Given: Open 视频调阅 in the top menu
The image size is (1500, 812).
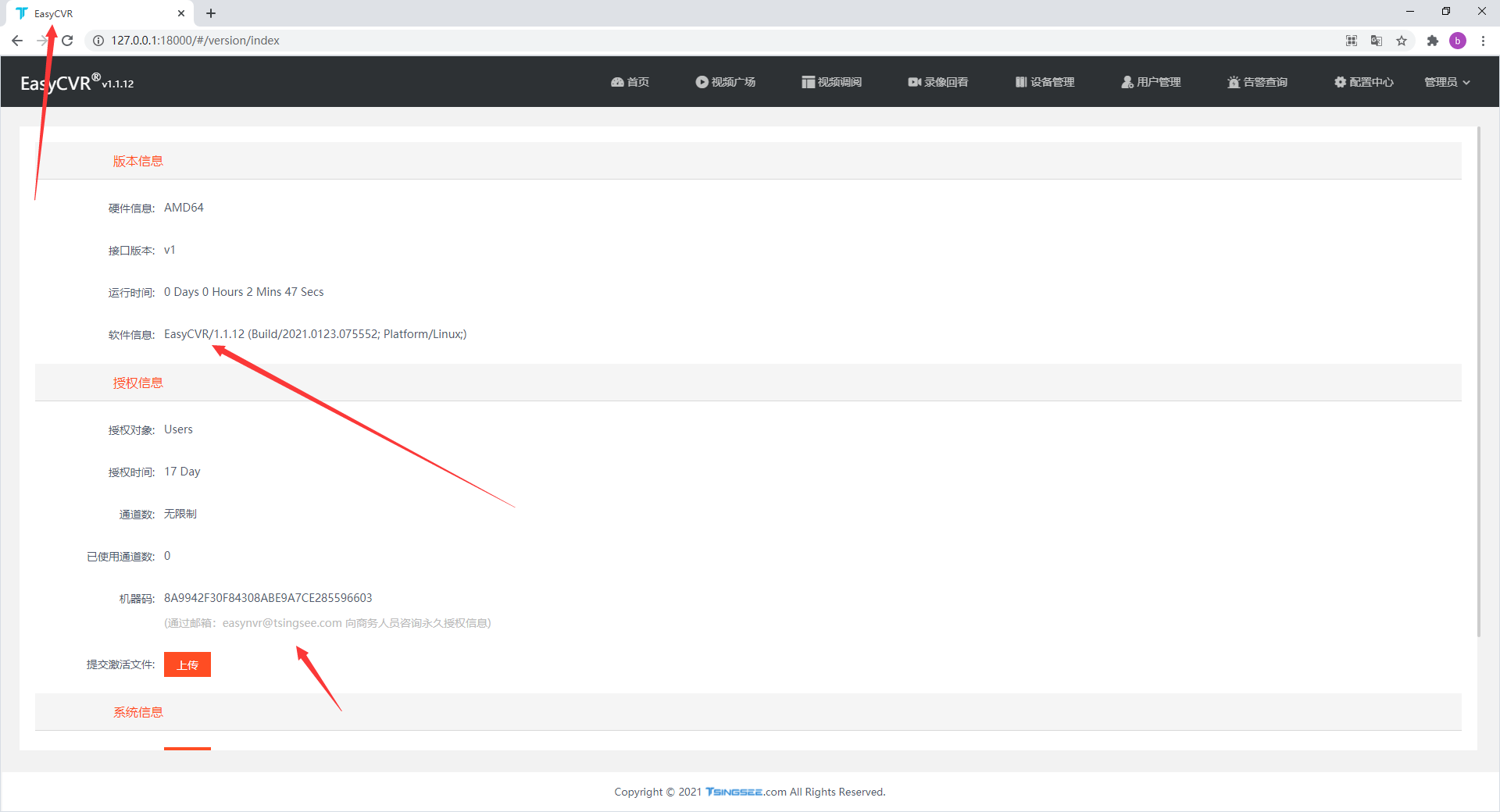Looking at the screenshot, I should click(831, 82).
